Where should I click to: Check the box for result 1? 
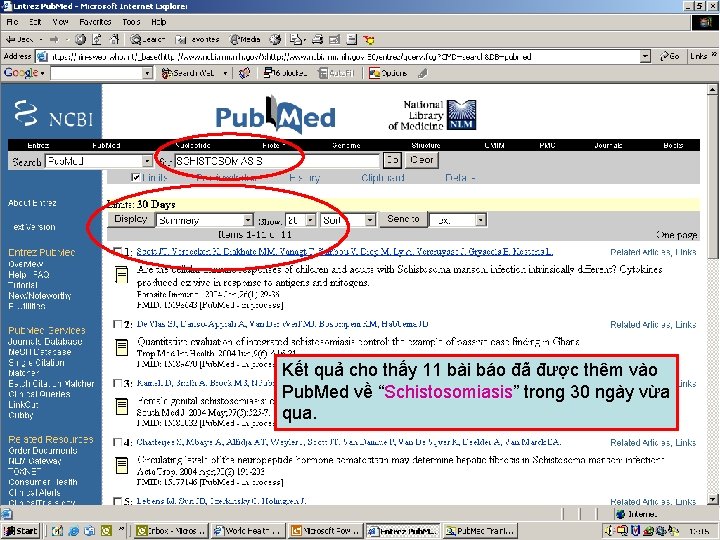[118, 251]
